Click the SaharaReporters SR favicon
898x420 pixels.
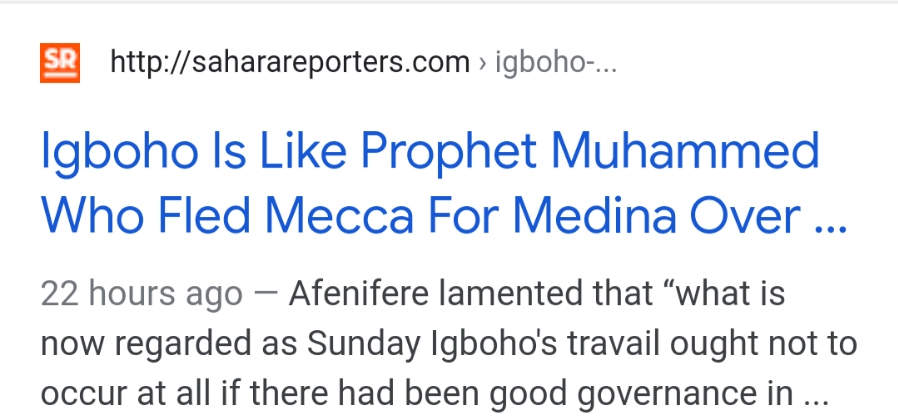60,64
